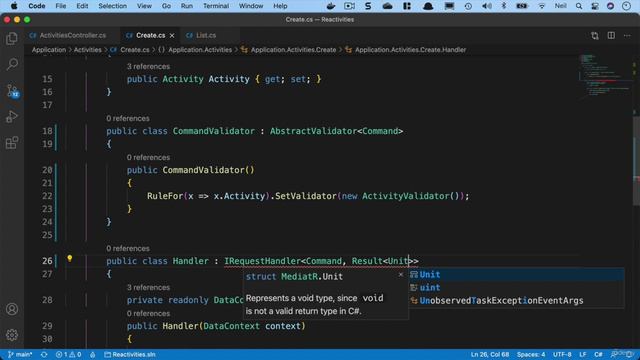Open the Code application menu
Screen dimensions: 640x360
coord(37,6)
